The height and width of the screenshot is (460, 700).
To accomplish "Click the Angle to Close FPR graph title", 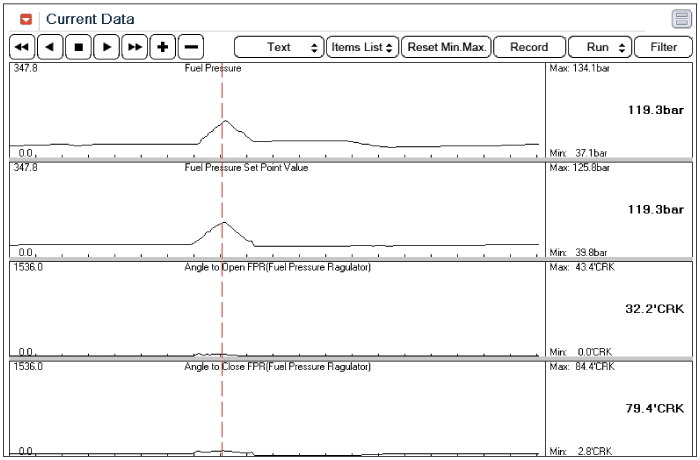I will tap(277, 367).
